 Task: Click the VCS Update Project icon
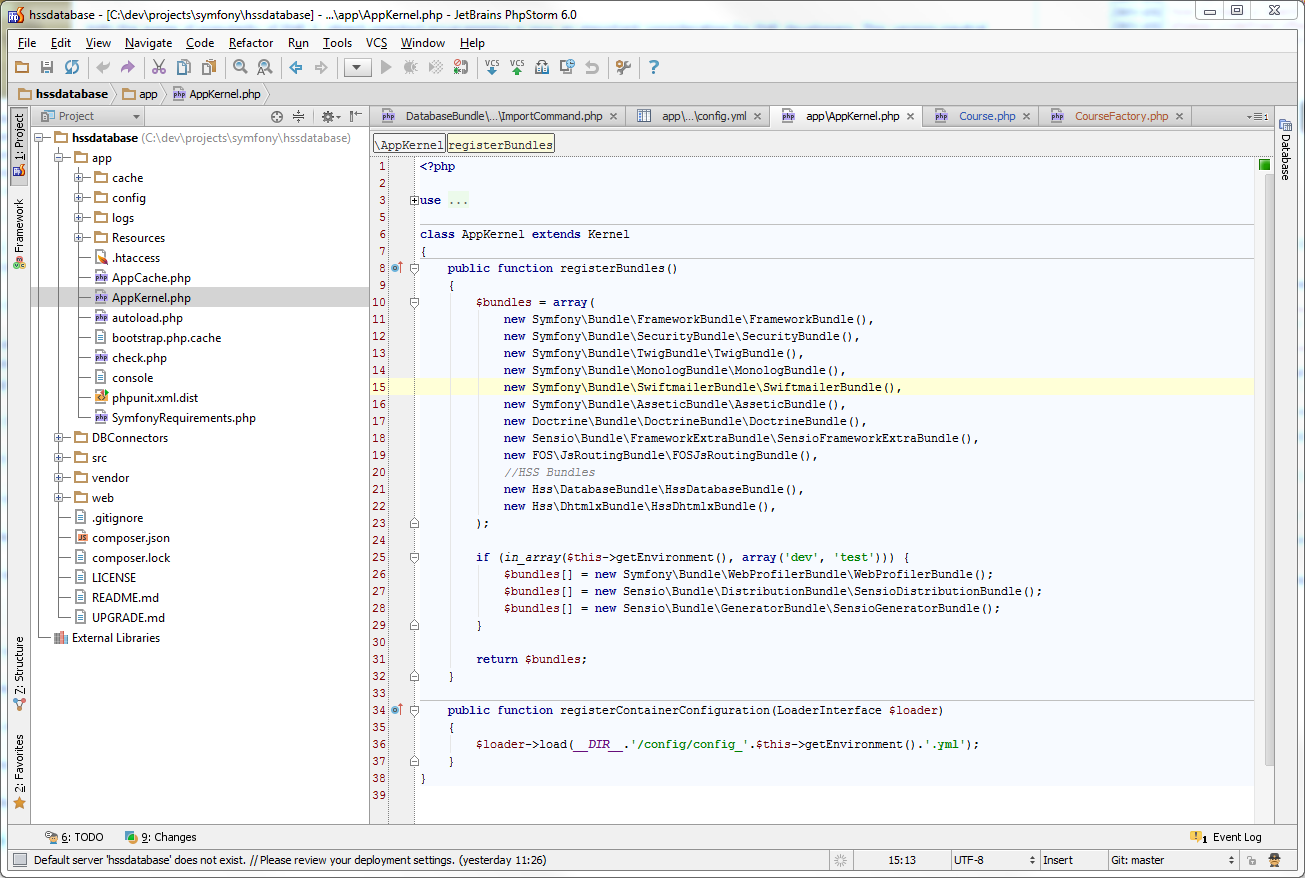click(x=492, y=67)
